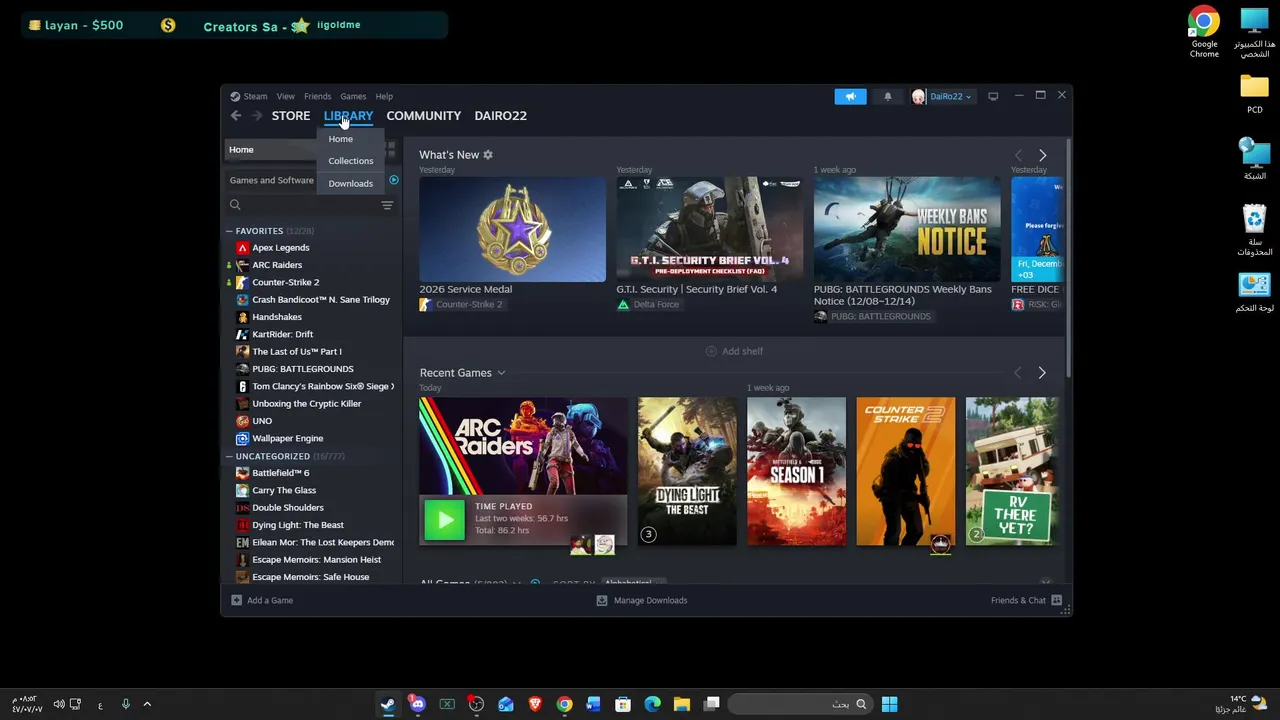The image size is (1280, 720).
Task: Click the plus icon on Add a Game
Action: click(236, 600)
